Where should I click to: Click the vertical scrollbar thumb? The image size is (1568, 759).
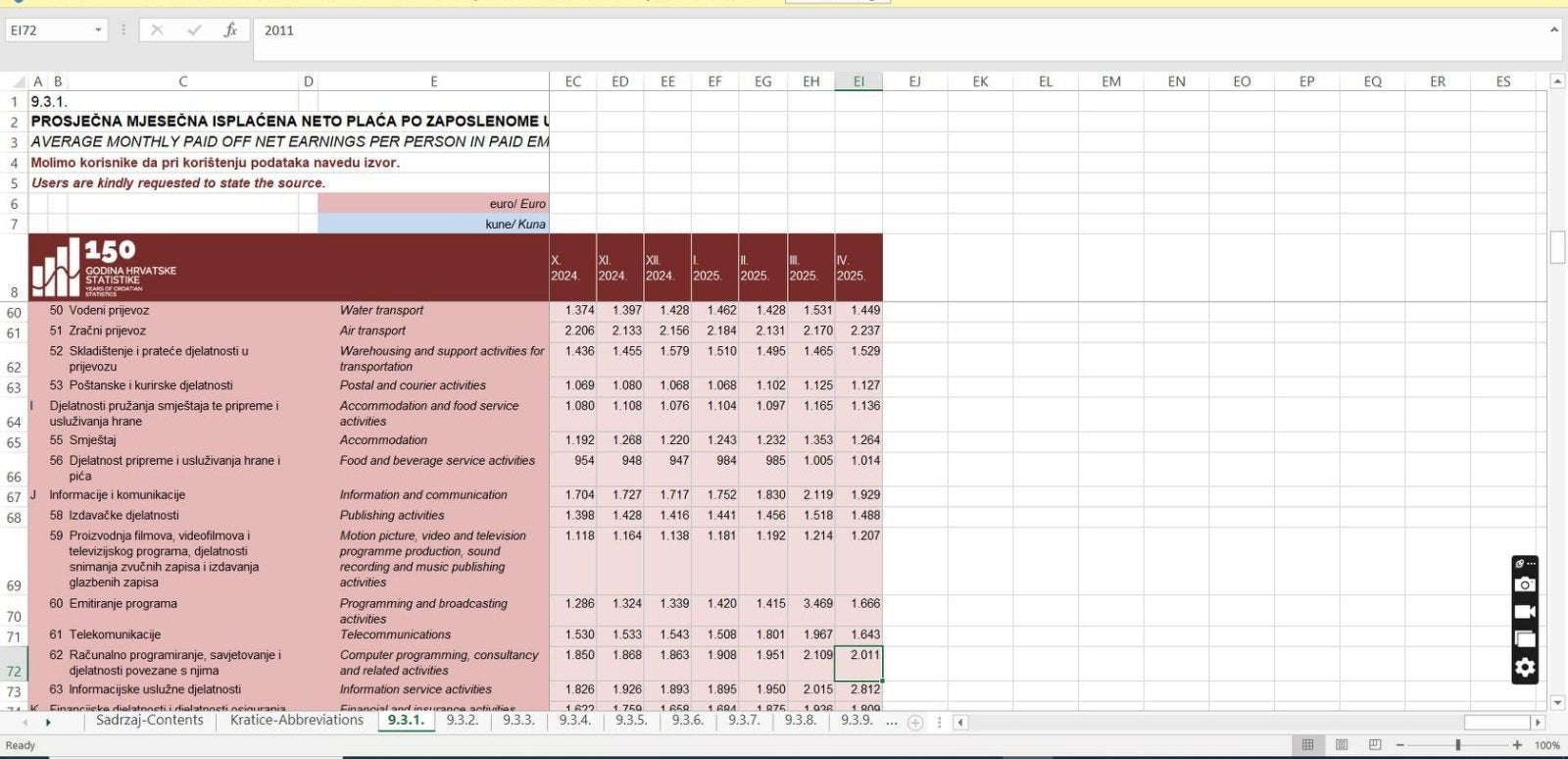tap(1557, 246)
